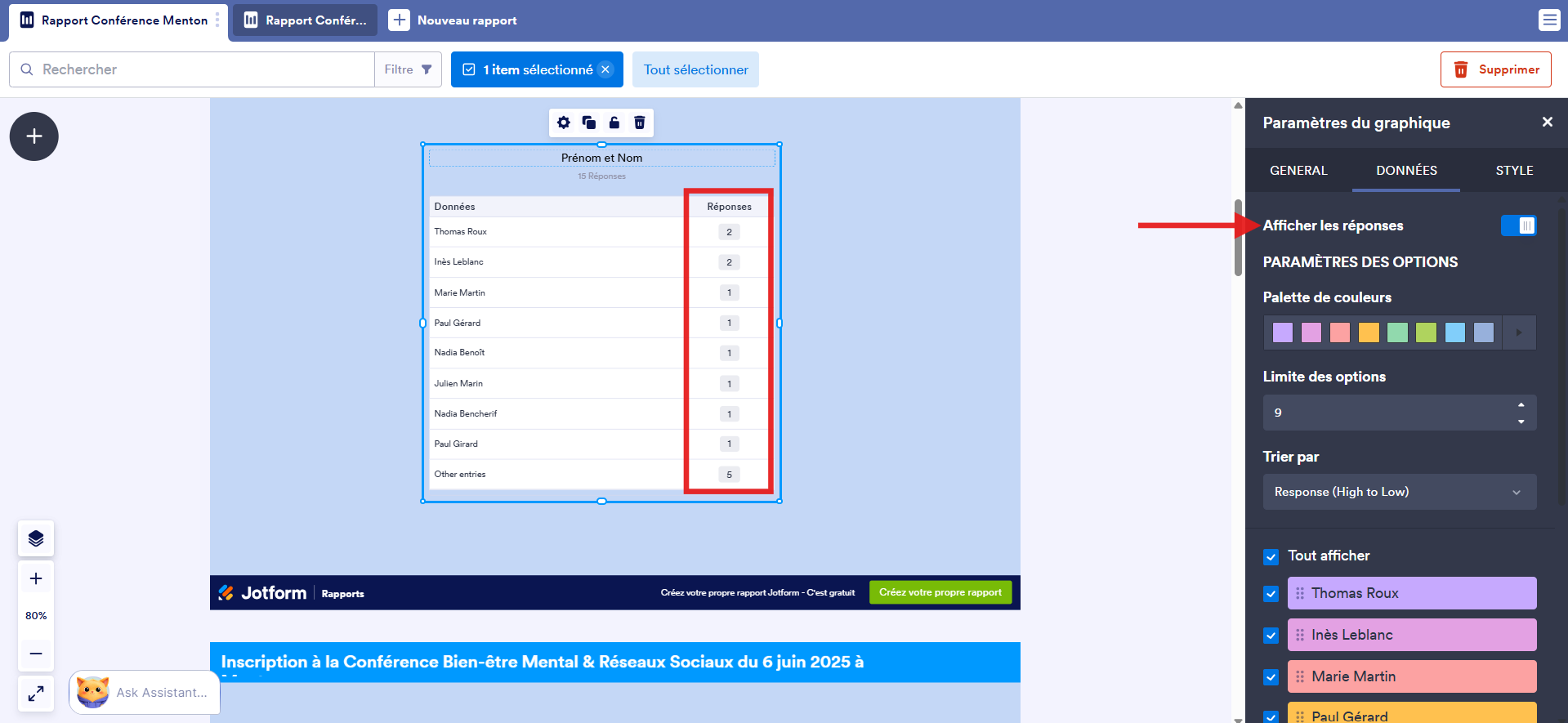This screenshot has height=723, width=1568.
Task: Click the Inscription à la Conférence heading
Action: pos(542,663)
